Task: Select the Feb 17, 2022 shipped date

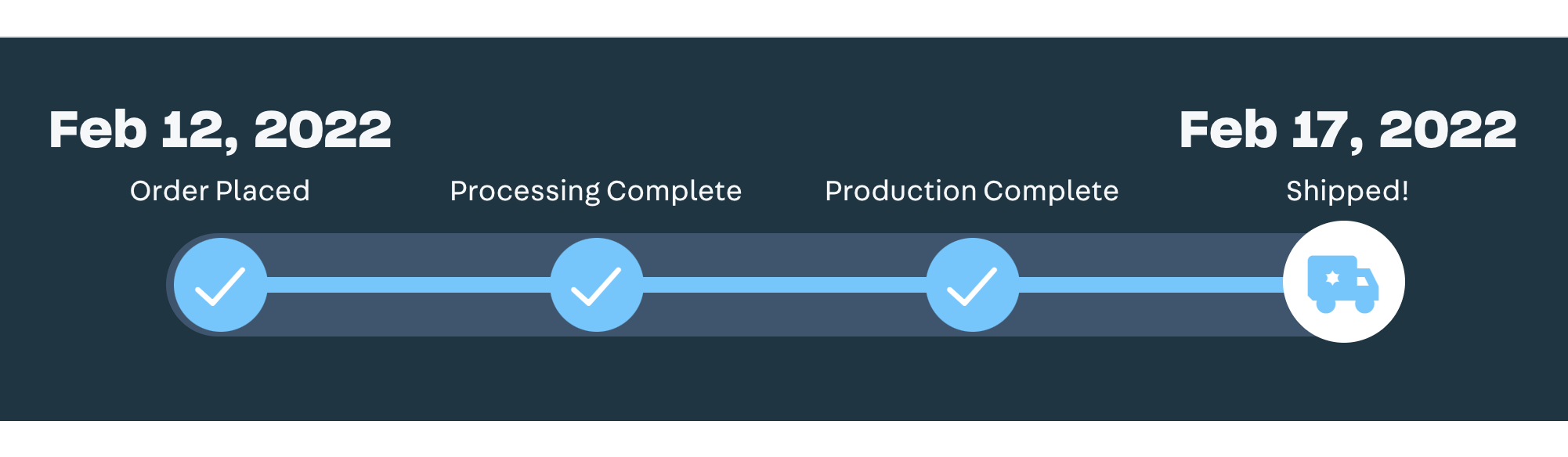Action: click(1348, 130)
